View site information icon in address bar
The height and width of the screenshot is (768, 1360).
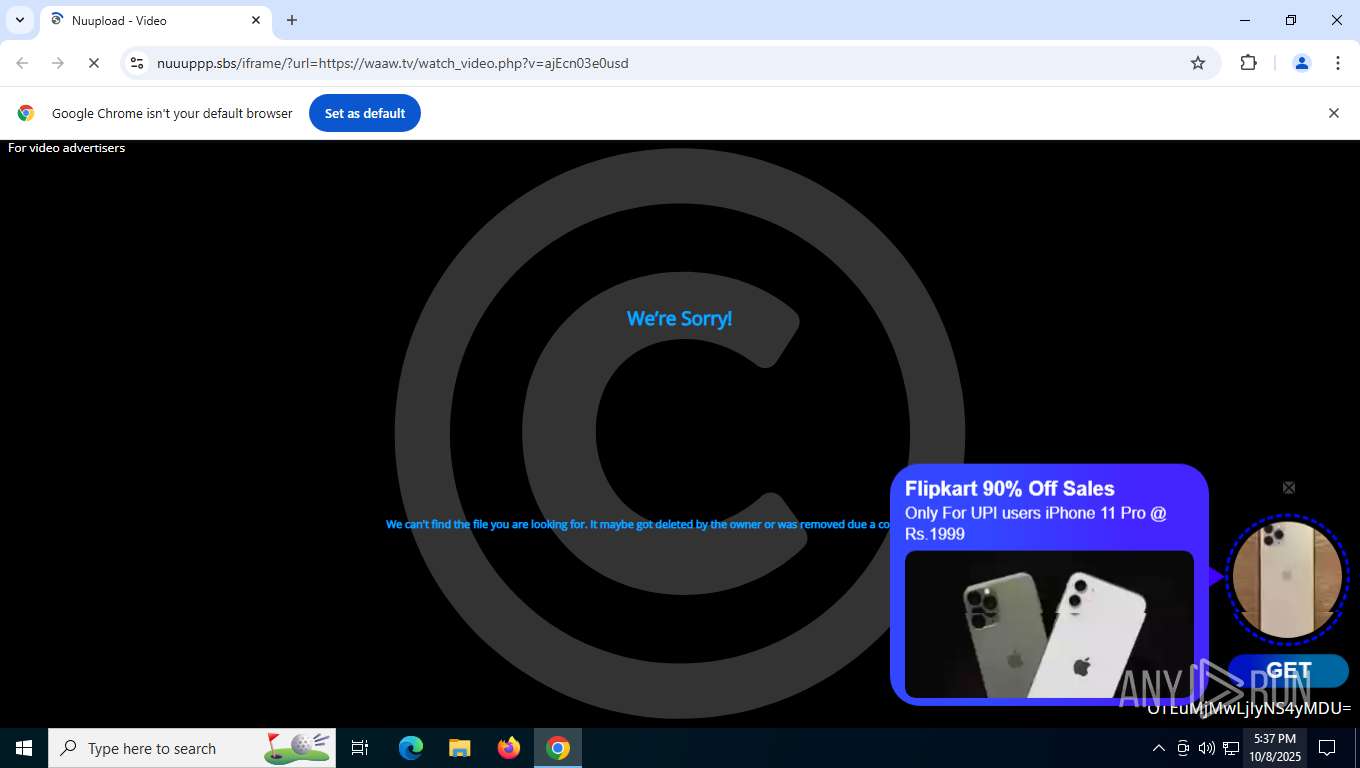[x=137, y=63]
